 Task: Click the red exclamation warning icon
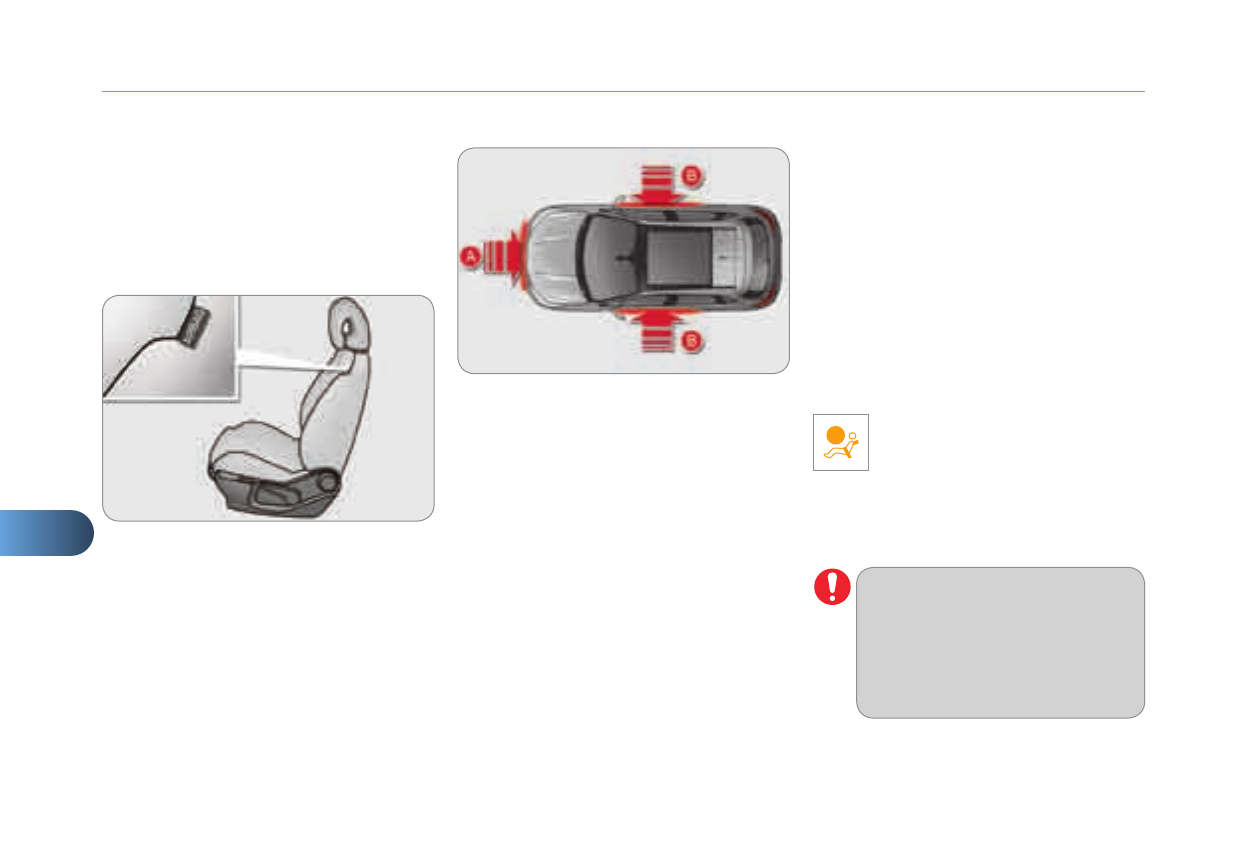(x=832, y=587)
